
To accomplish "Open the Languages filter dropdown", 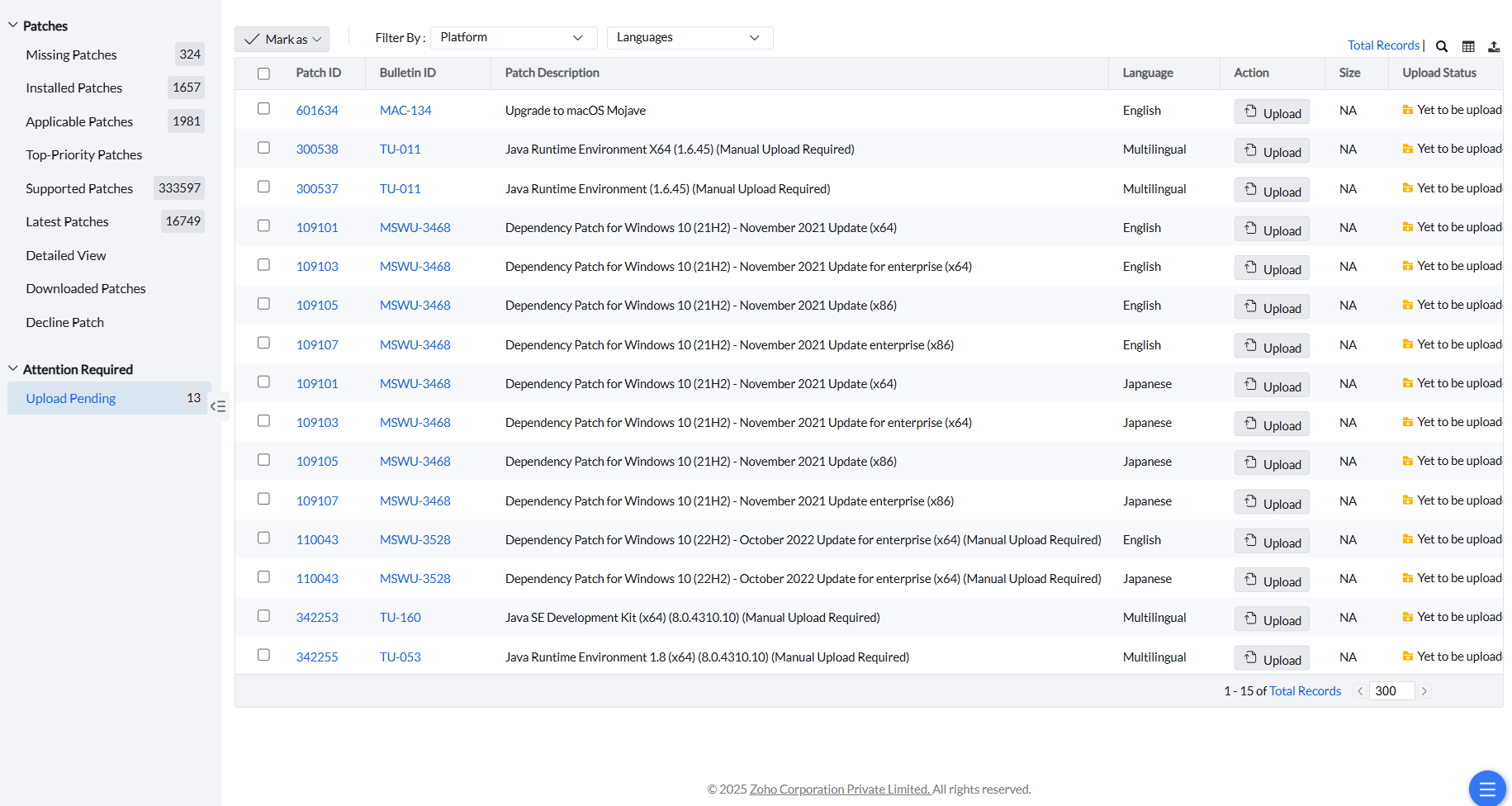I will click(689, 38).
